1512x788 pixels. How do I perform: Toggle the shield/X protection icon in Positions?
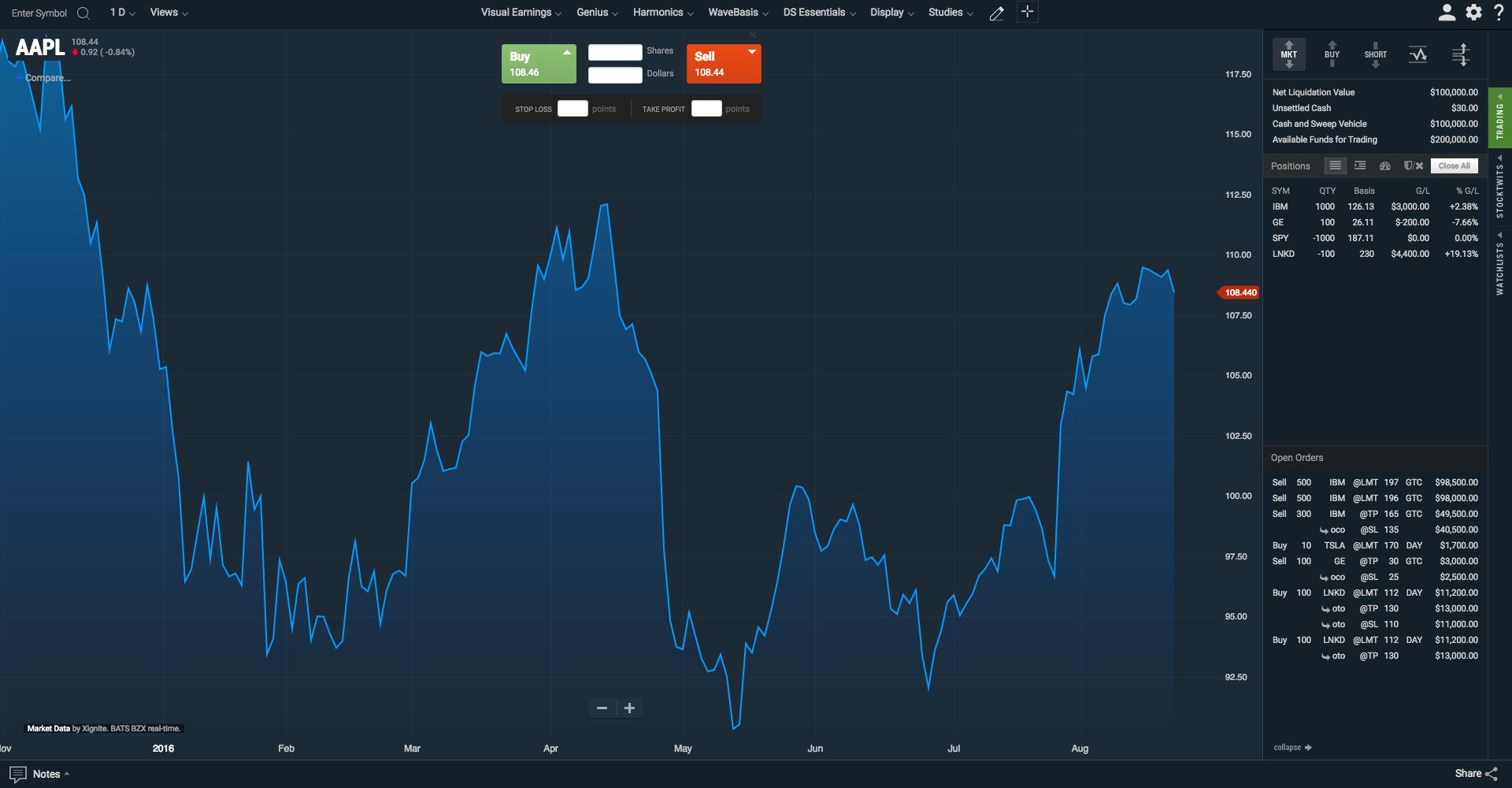[1414, 165]
